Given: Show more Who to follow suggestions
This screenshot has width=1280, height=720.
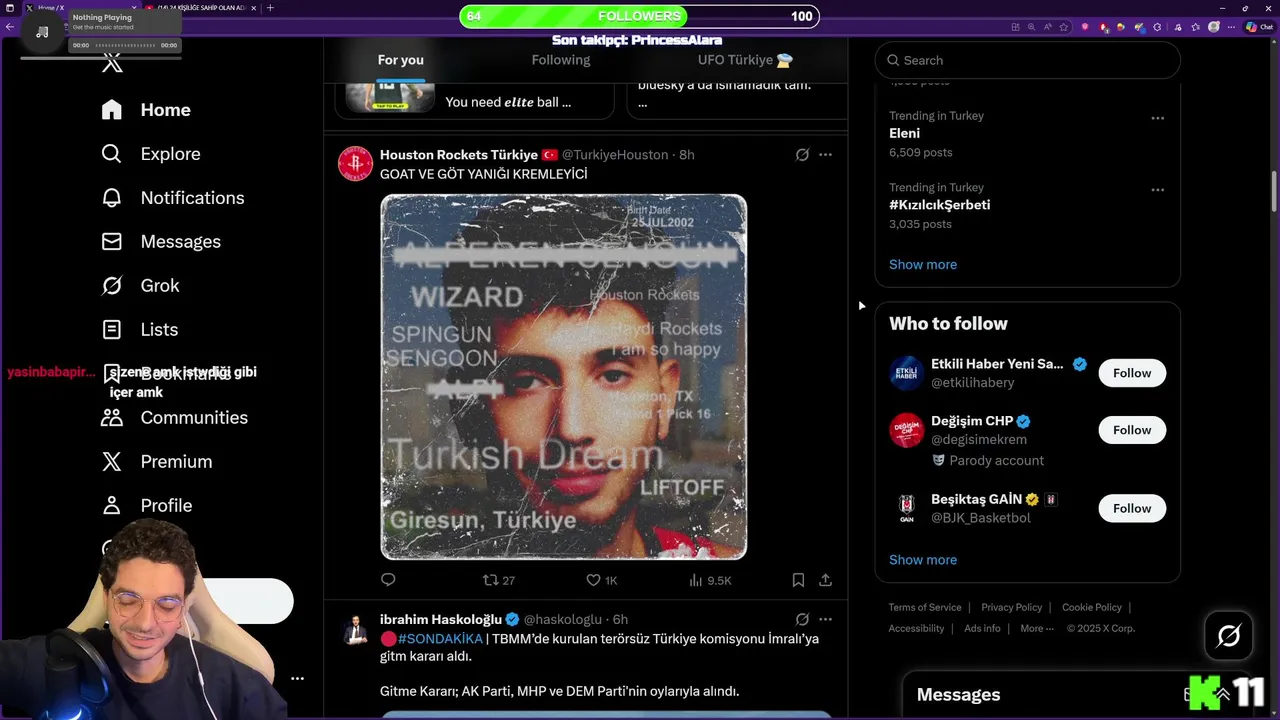Looking at the screenshot, I should click(923, 560).
